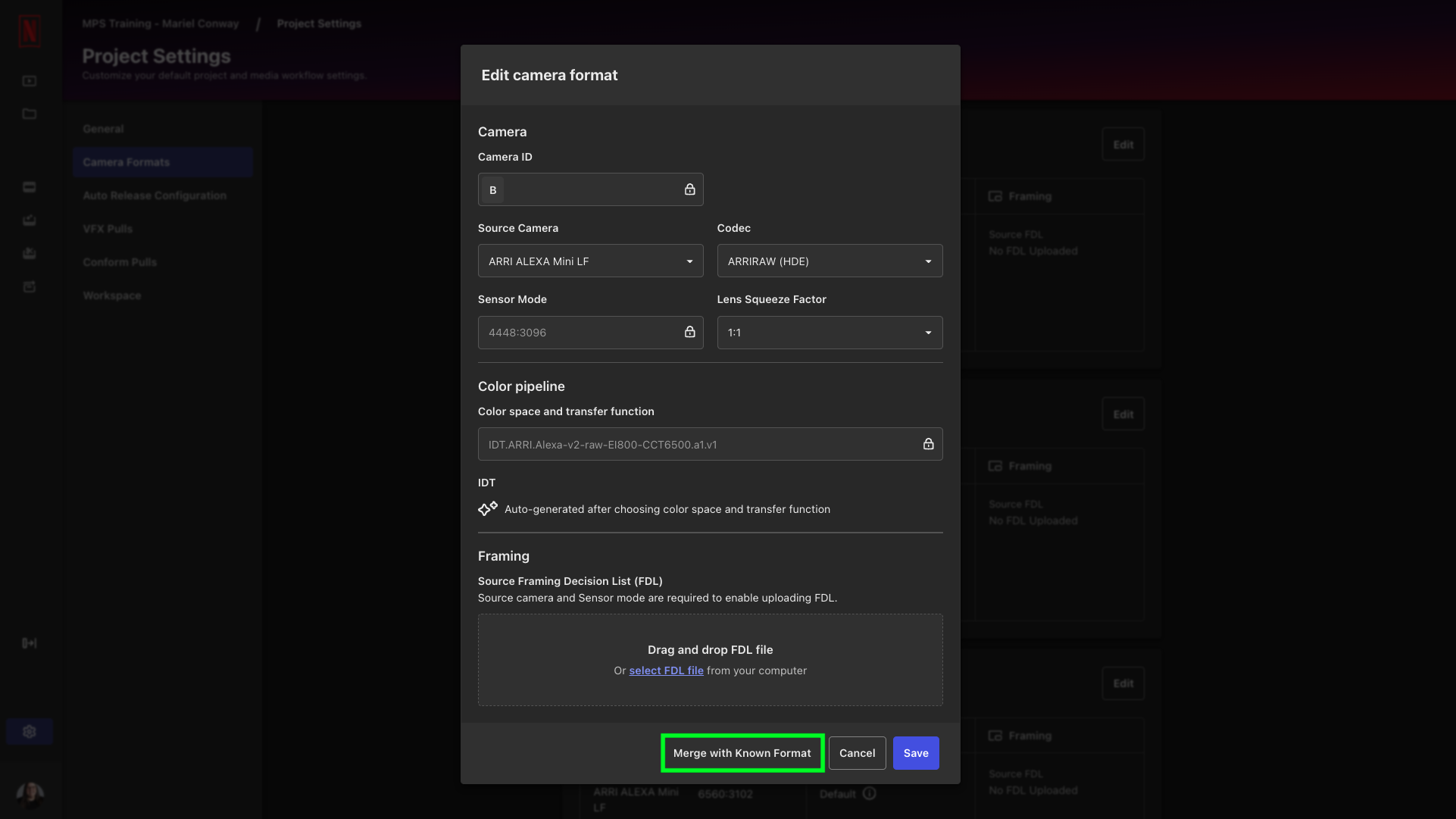Click the lock icon in Camera ID field
This screenshot has height=819, width=1456.
point(689,189)
